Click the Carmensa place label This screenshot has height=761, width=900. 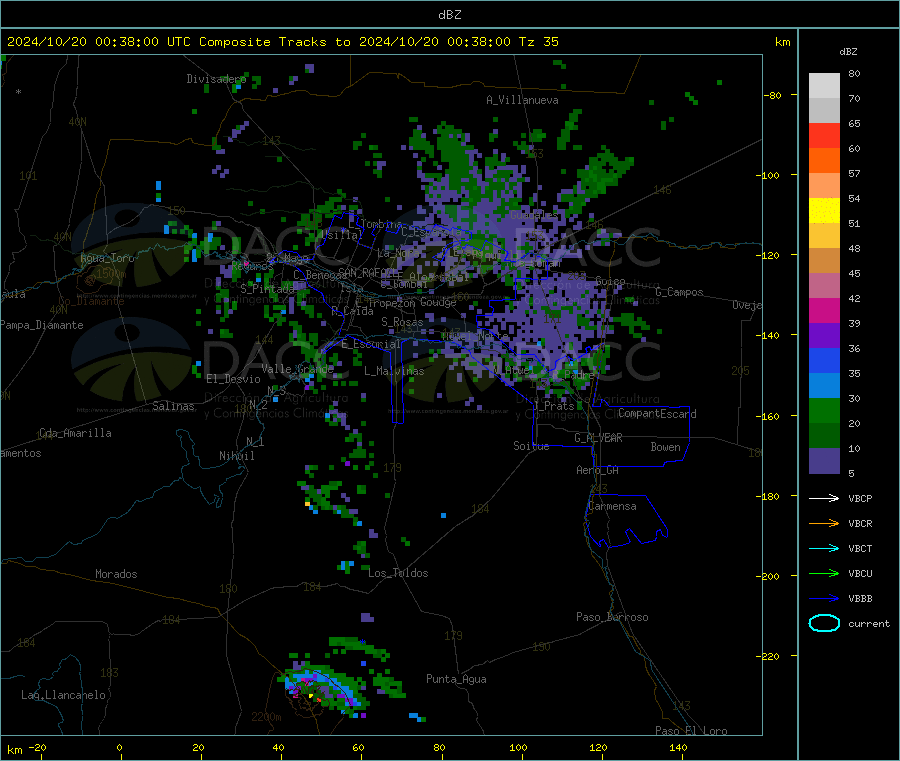tap(612, 506)
